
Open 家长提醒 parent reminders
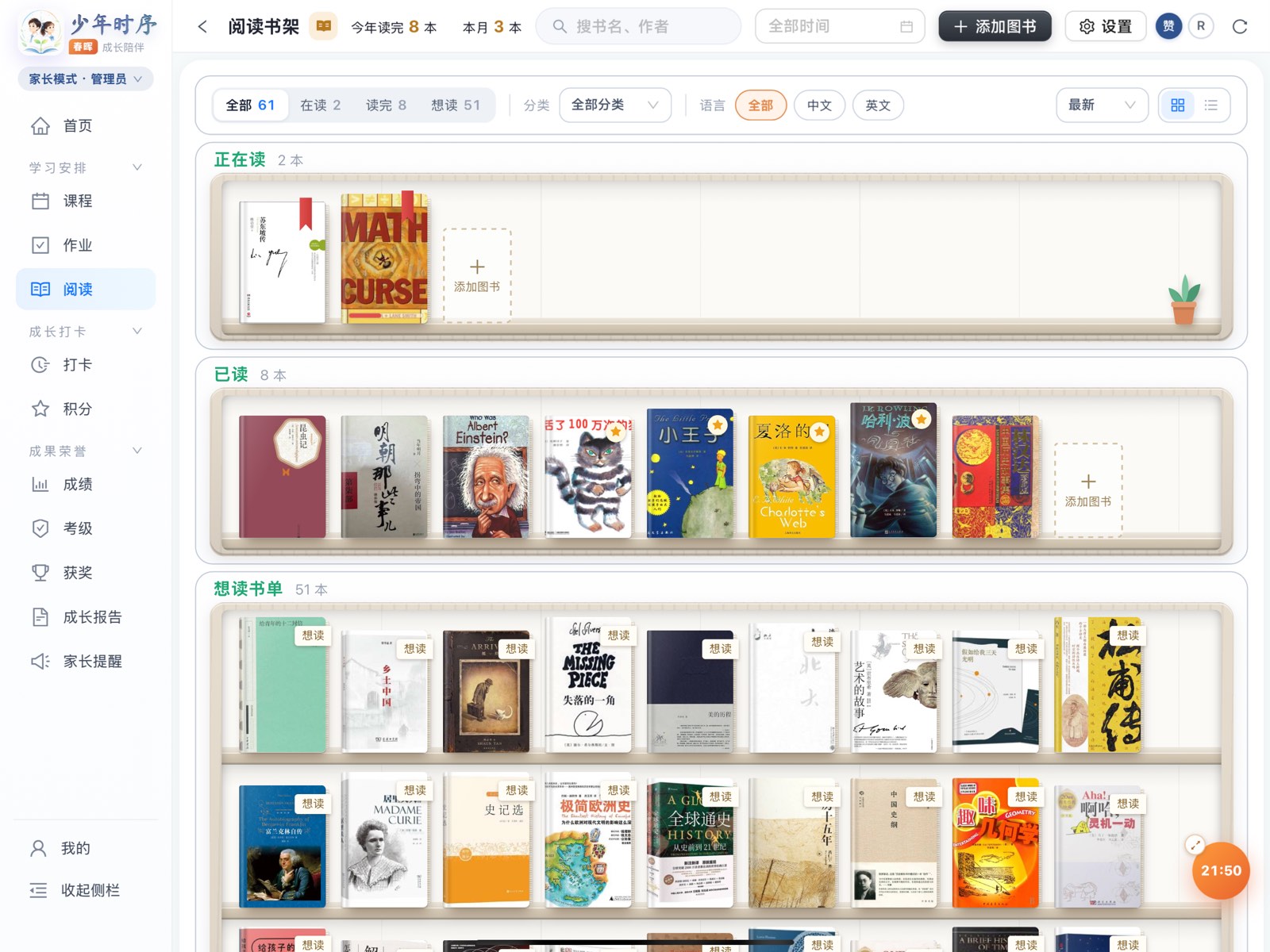[86, 662]
